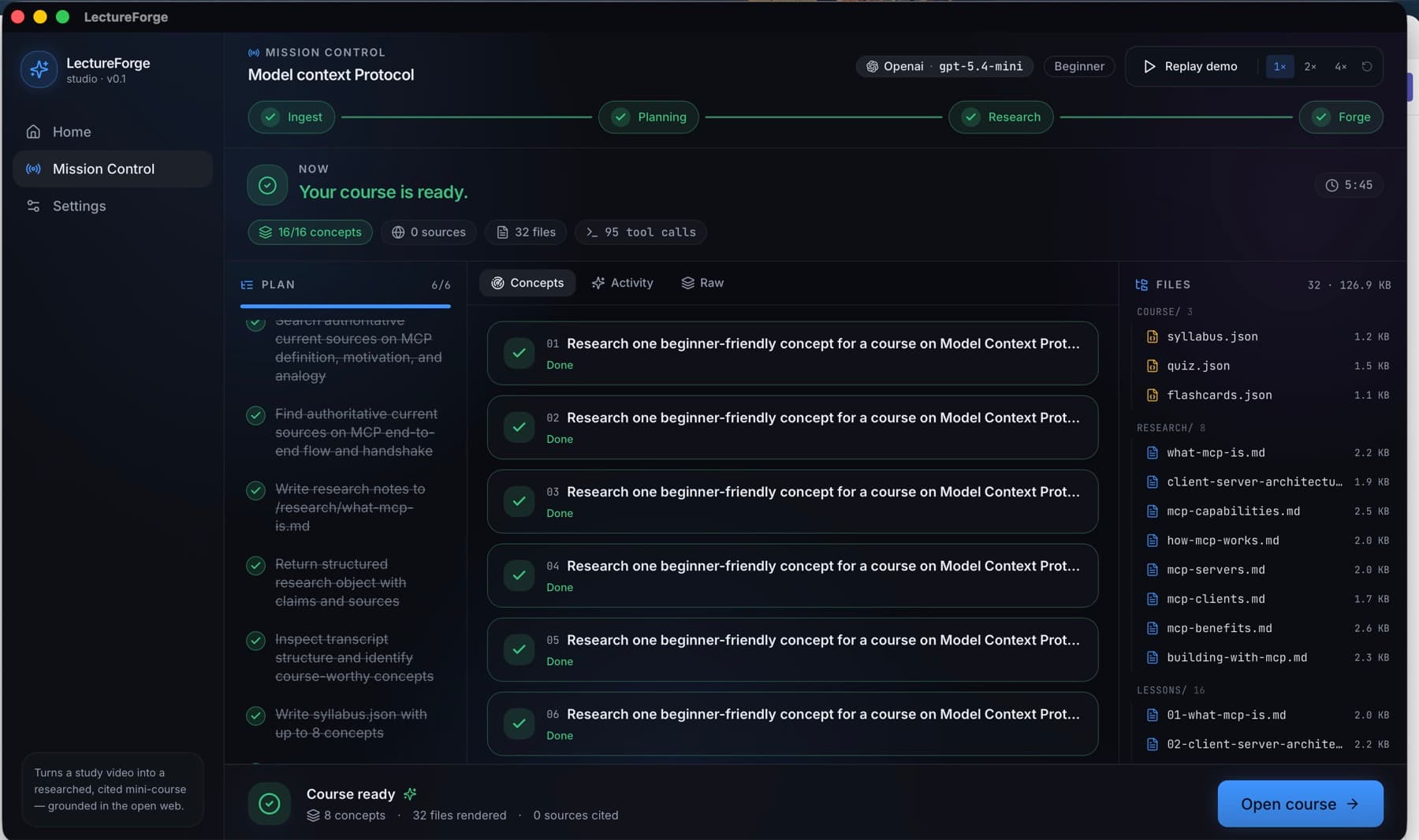Click the 0 sources cited footer stat
1419x840 pixels.
[x=575, y=815]
